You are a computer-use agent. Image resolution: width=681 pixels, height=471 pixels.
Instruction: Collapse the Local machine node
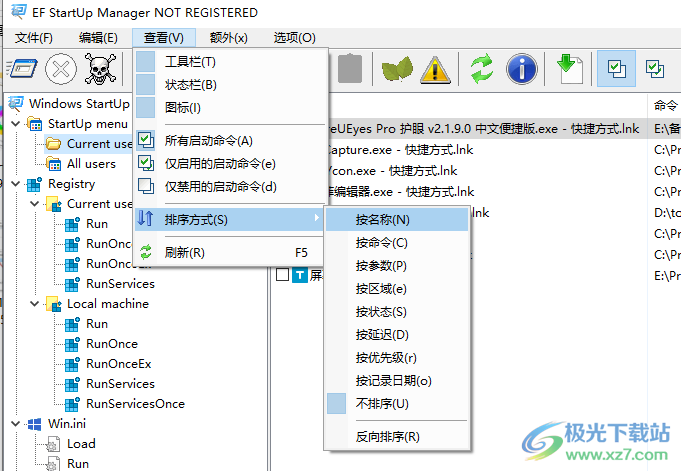(35, 304)
